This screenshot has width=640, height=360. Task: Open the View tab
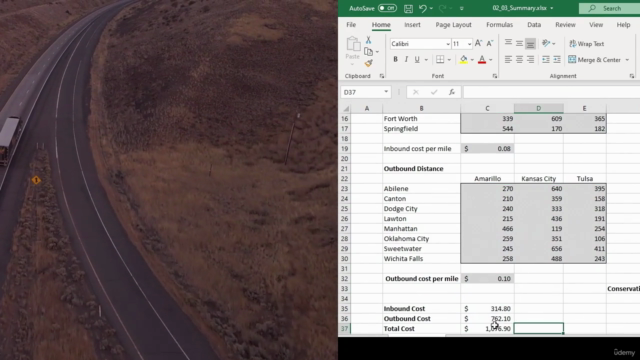pos(596,24)
